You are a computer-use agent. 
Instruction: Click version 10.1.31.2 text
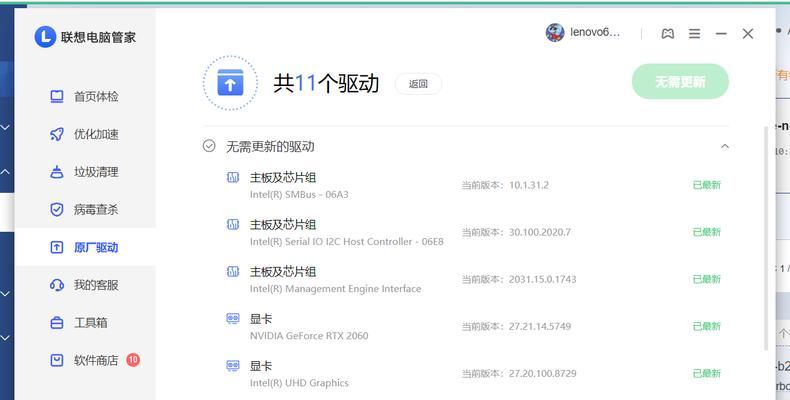(529, 185)
